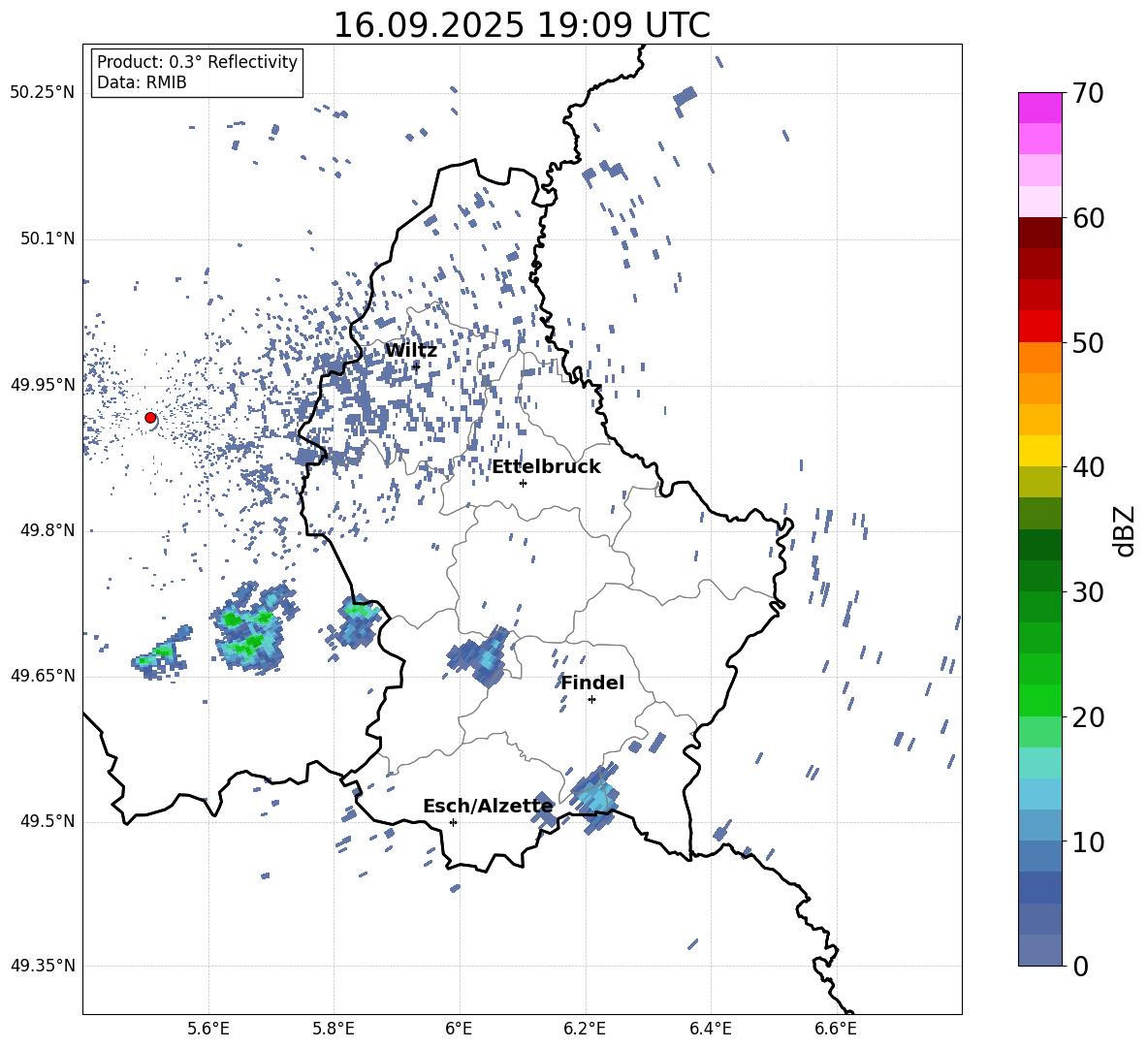Pick the bright red colorbar segment above 50

(x=1039, y=327)
